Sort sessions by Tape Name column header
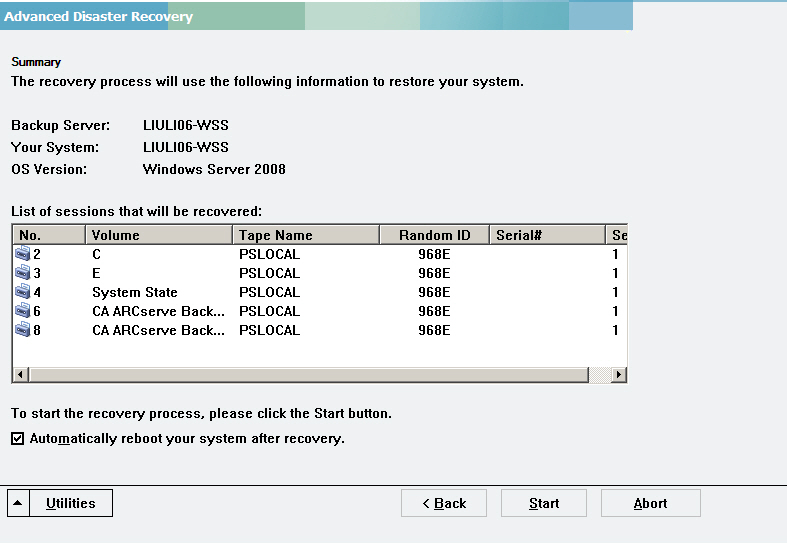Screen dimensions: 787x545 [x=306, y=235]
